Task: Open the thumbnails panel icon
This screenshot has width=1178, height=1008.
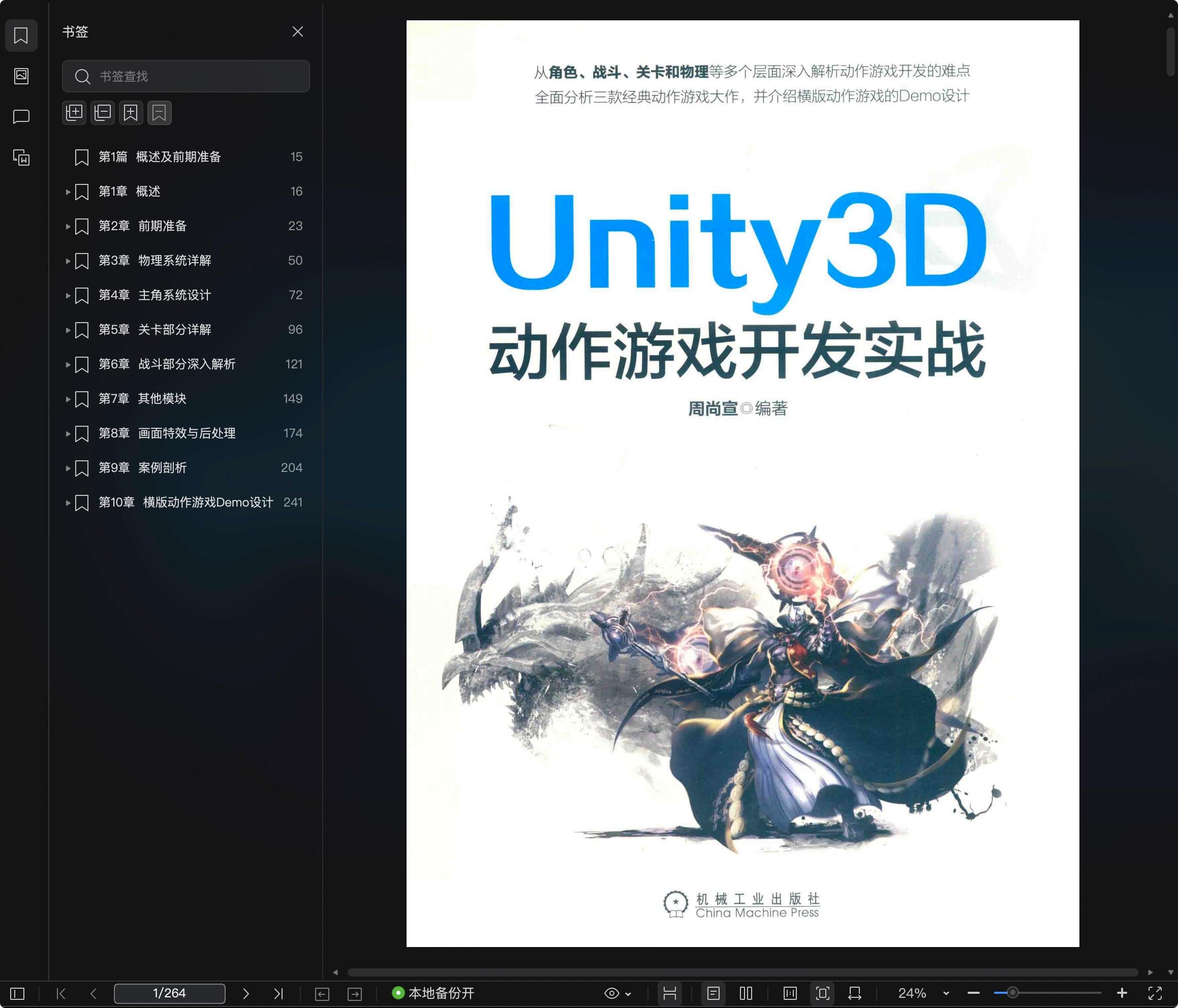Action: (x=21, y=76)
